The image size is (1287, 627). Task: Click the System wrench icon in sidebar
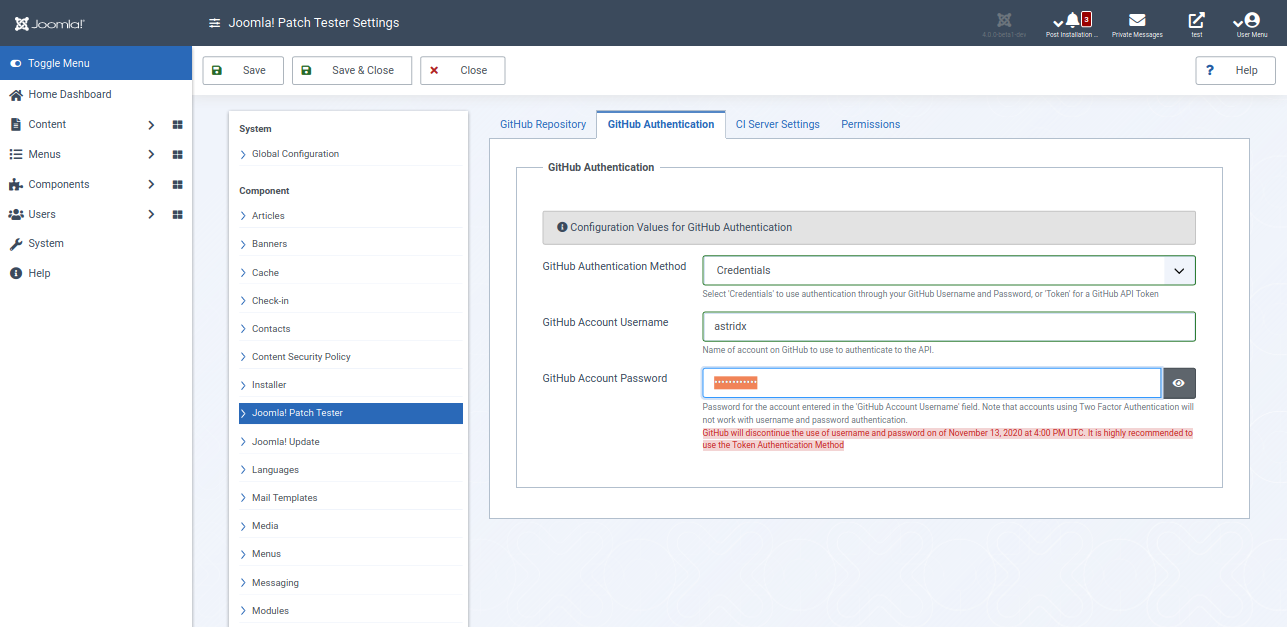16,244
